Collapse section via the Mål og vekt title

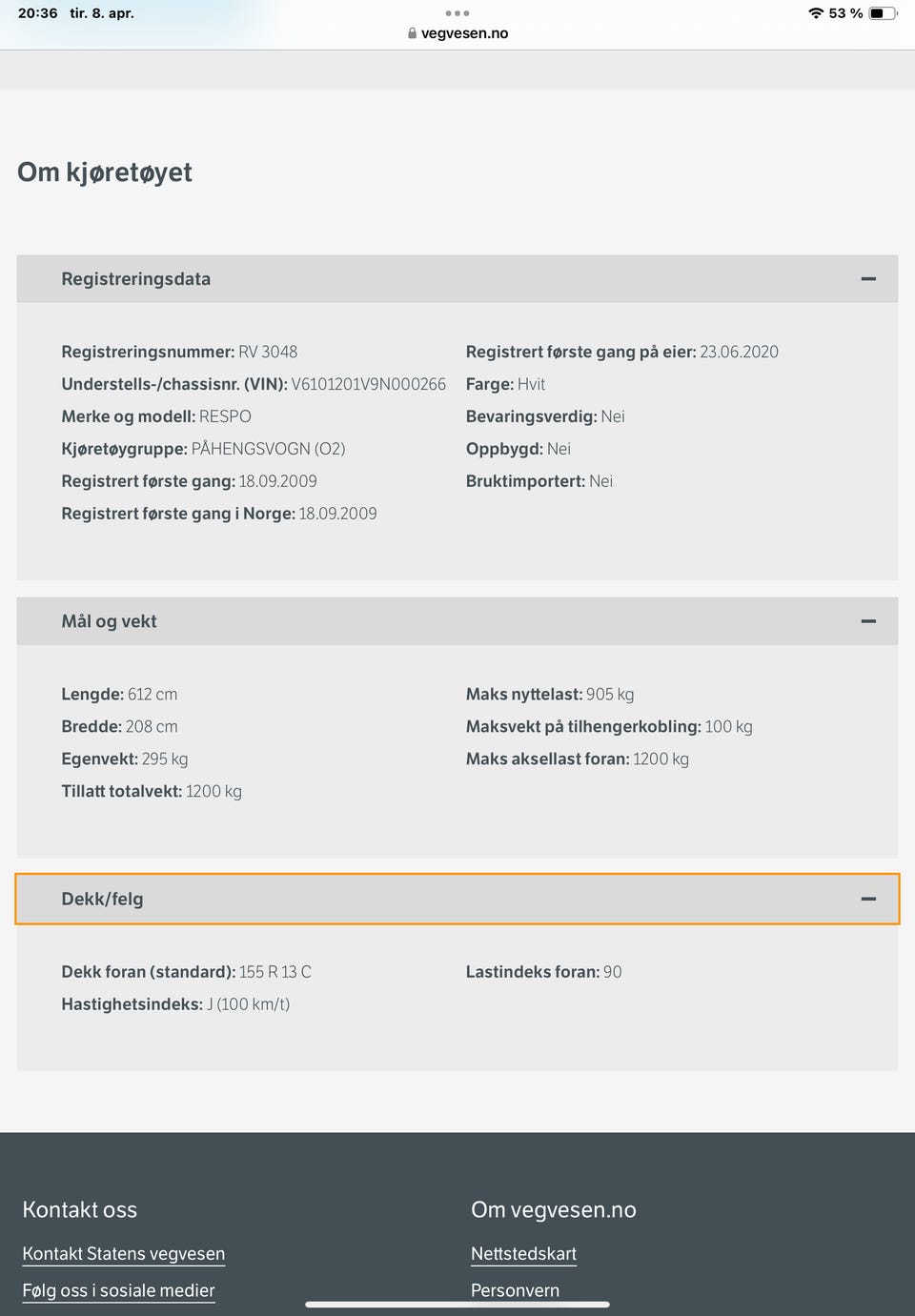click(x=110, y=621)
